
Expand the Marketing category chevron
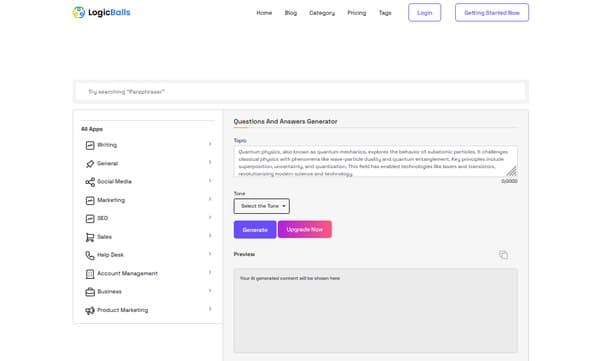point(210,199)
